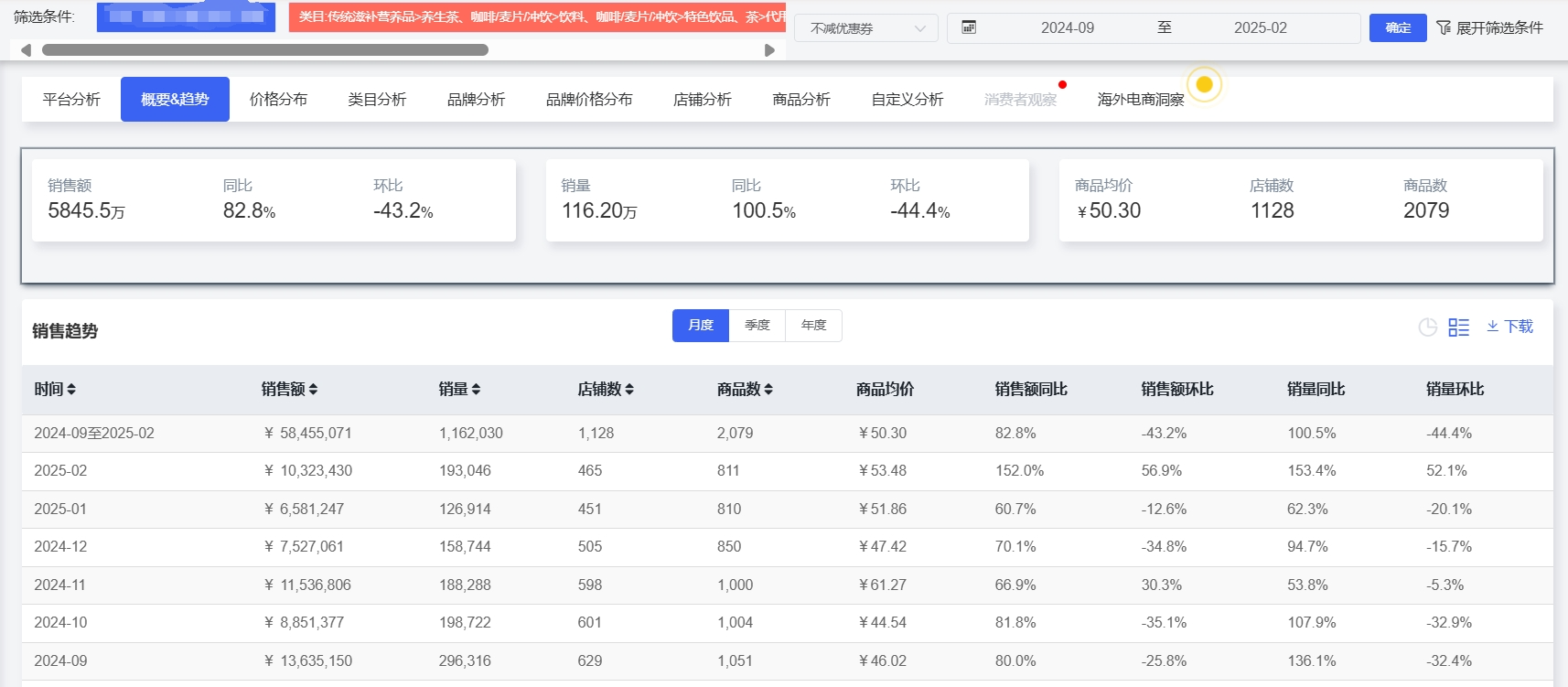Click the horizontal filter scrollbar thumb
Viewport: 1568px width, 687px height.
click(265, 50)
